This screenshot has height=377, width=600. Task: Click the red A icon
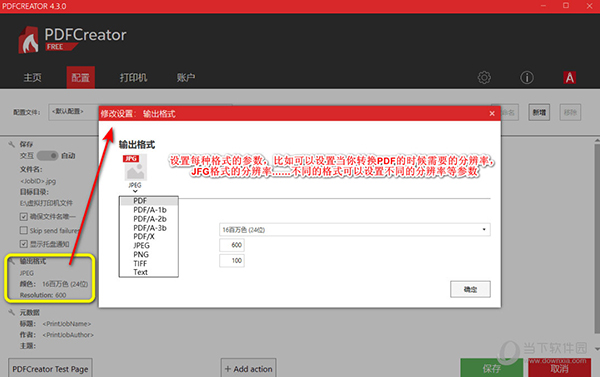pyautogui.click(x=569, y=78)
